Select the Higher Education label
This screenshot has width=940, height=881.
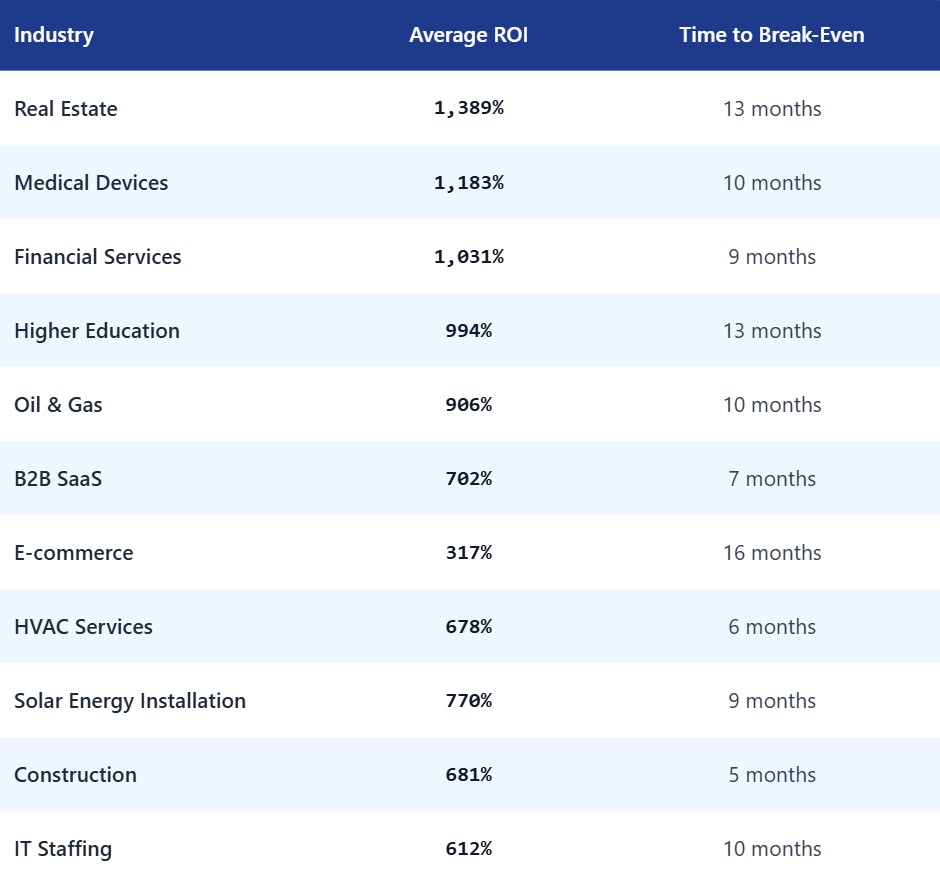point(96,331)
